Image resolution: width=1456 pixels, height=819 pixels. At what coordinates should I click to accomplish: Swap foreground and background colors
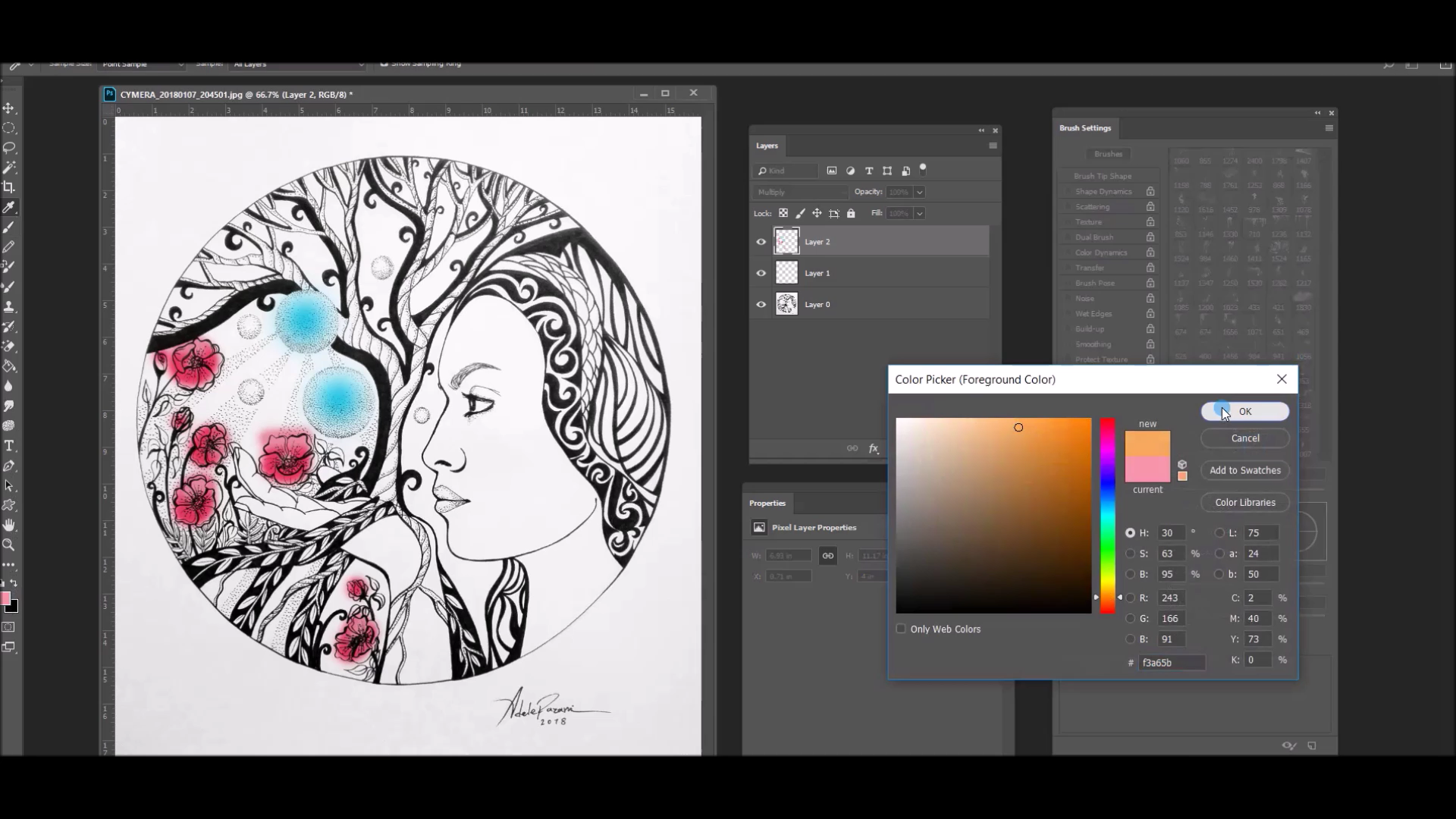[x=14, y=583]
